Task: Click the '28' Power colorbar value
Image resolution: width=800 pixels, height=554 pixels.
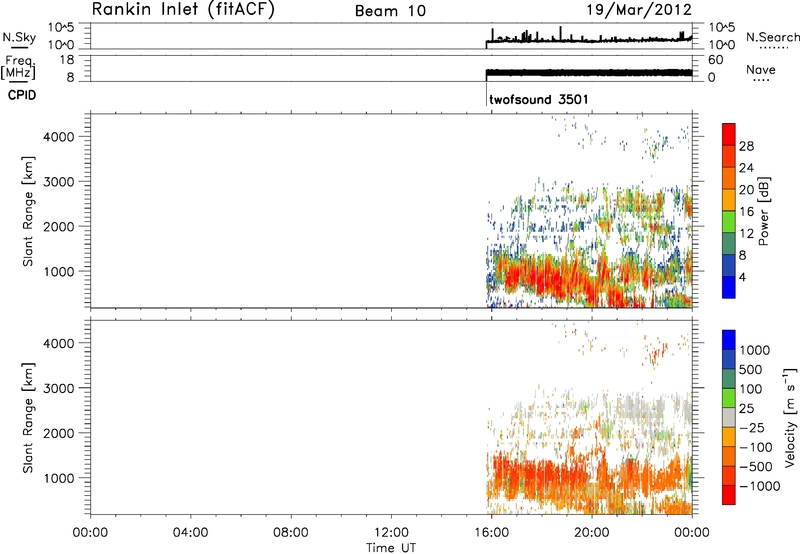Action: coord(746,146)
